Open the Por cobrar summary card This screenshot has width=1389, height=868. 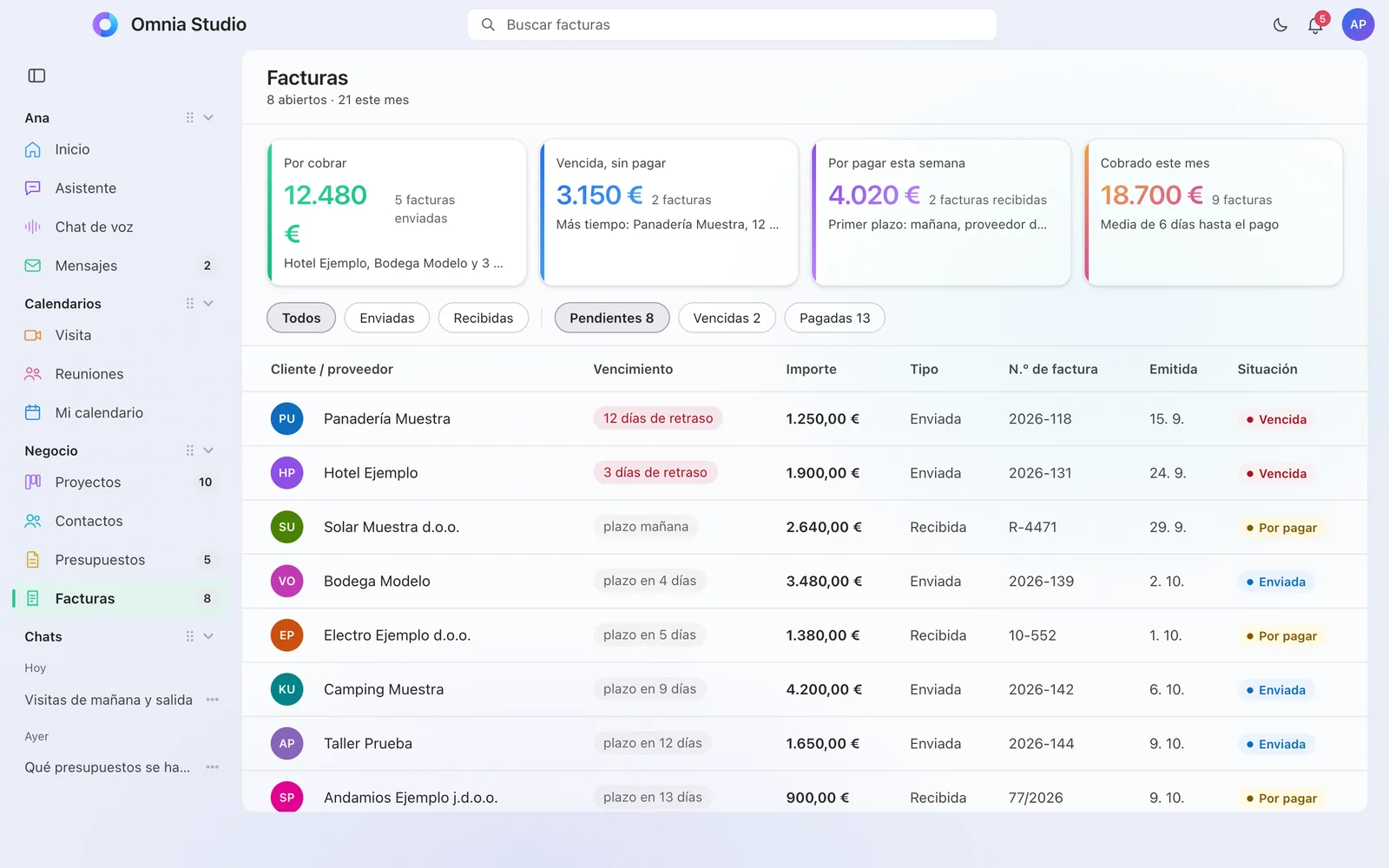coord(397,213)
